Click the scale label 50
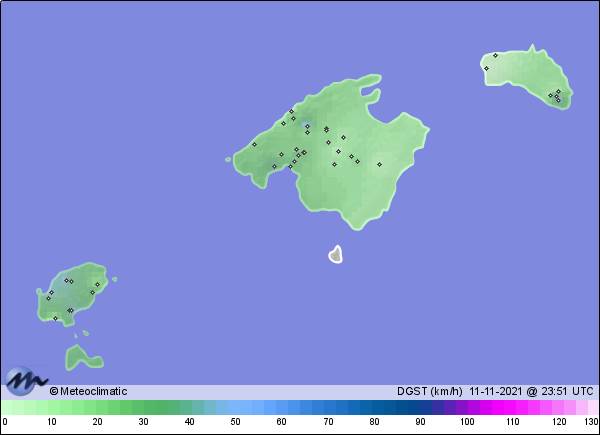Viewport: 600px width, 435px height. [x=235, y=422]
